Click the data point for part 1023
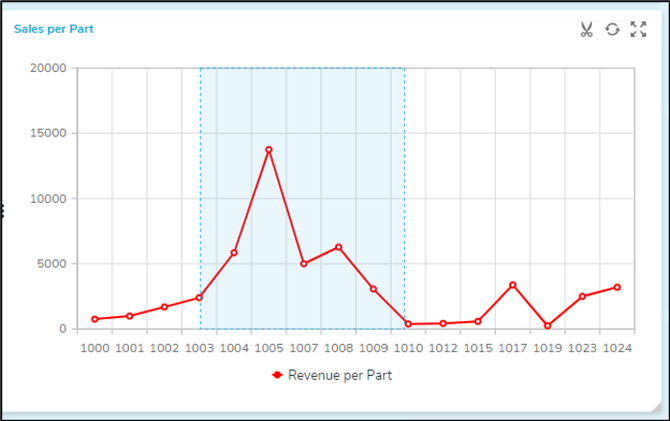670x421 pixels. [582, 296]
